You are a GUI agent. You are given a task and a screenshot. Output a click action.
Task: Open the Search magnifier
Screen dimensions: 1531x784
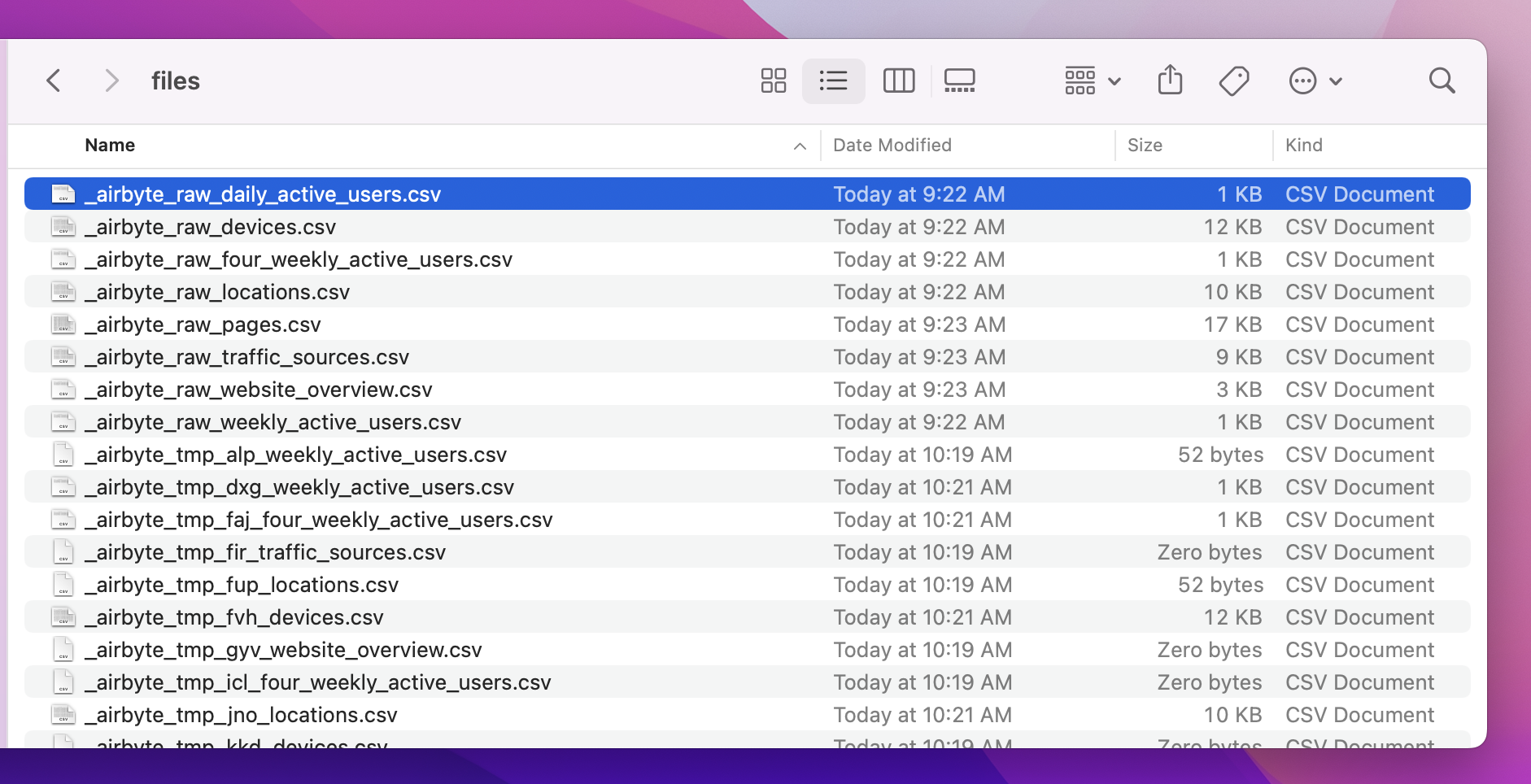pos(1442,81)
